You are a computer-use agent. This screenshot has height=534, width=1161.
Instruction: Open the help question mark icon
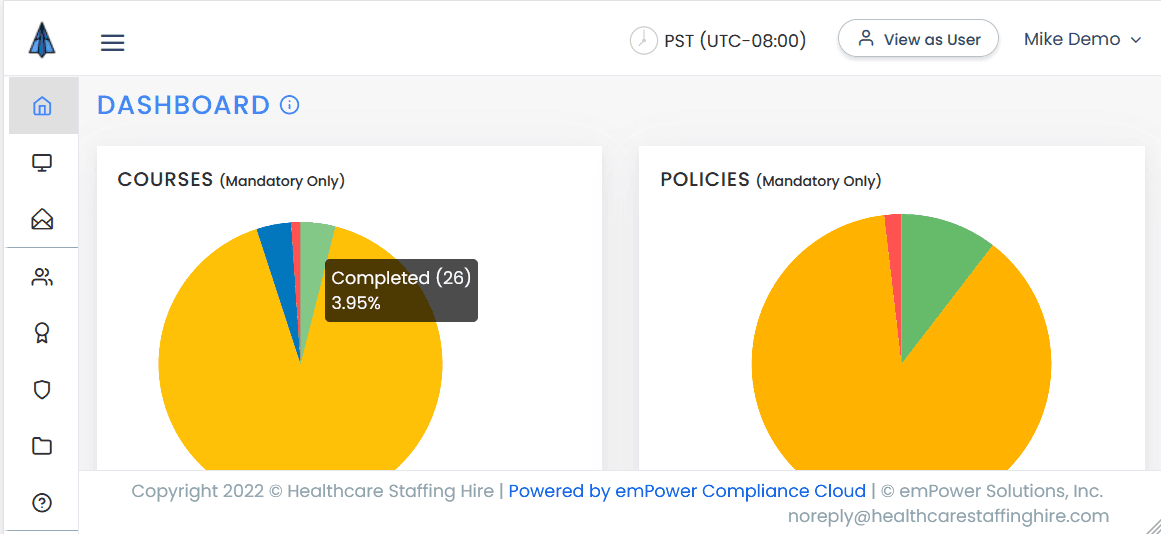[x=42, y=503]
